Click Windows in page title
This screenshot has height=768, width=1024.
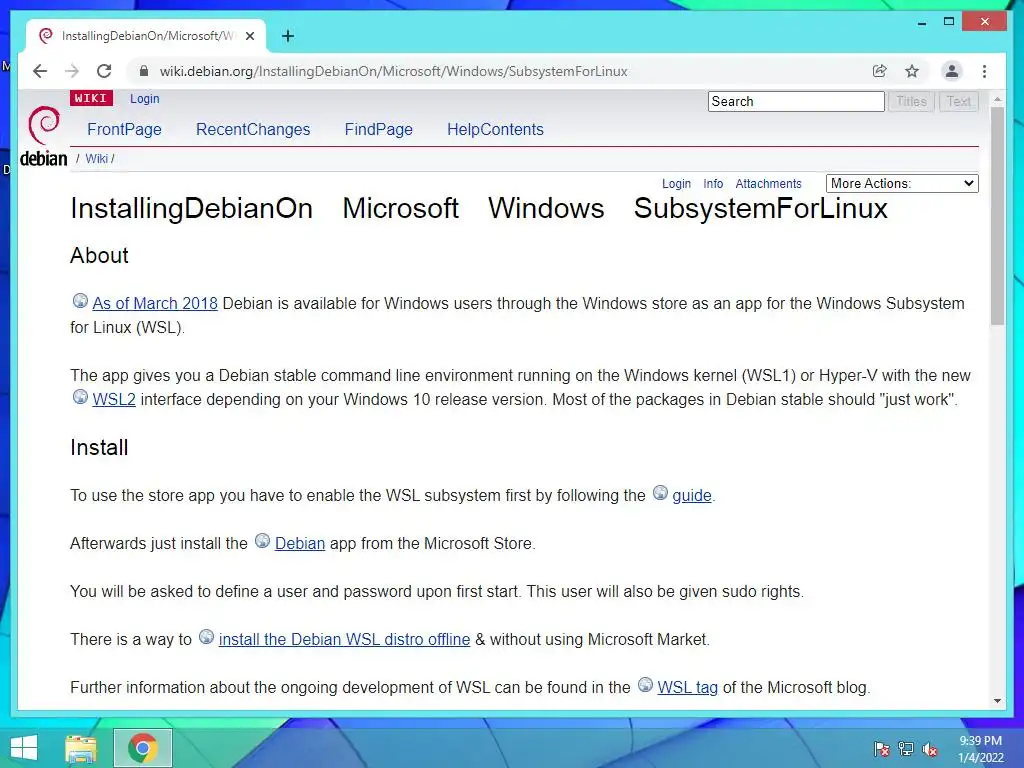(546, 209)
